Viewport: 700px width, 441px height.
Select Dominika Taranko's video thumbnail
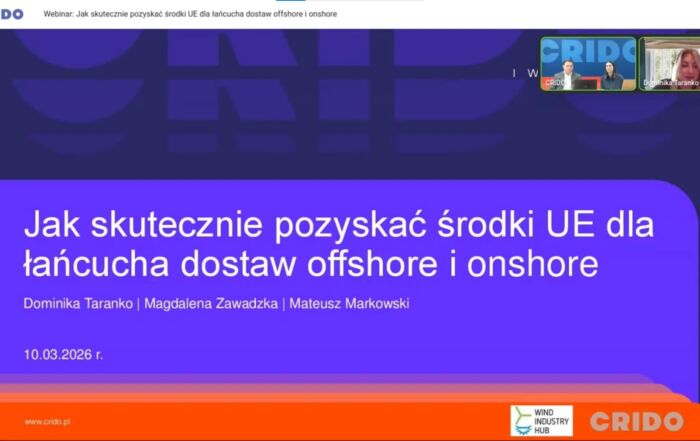point(670,64)
